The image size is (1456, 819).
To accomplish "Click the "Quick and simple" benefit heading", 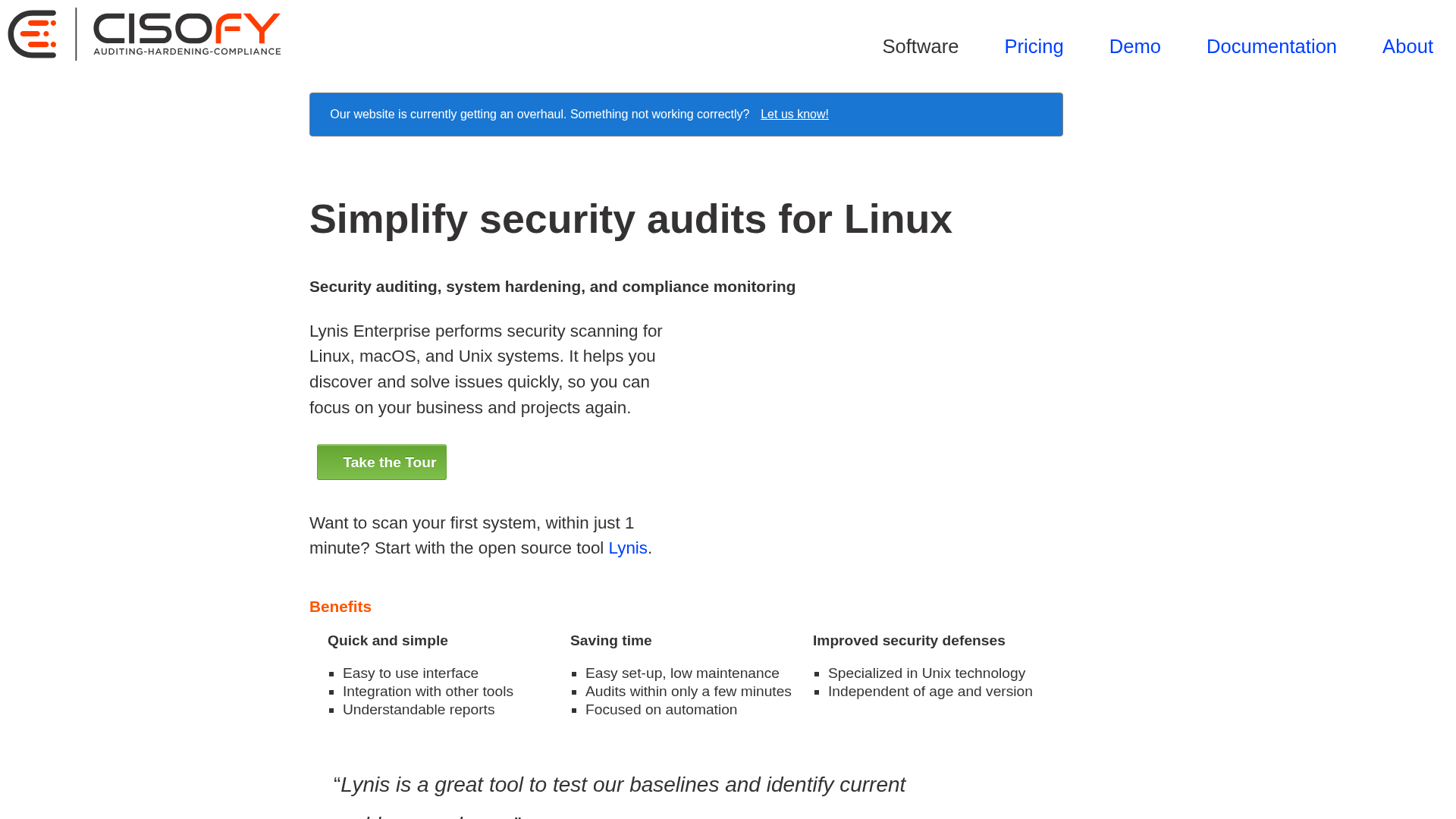I will (x=388, y=641).
